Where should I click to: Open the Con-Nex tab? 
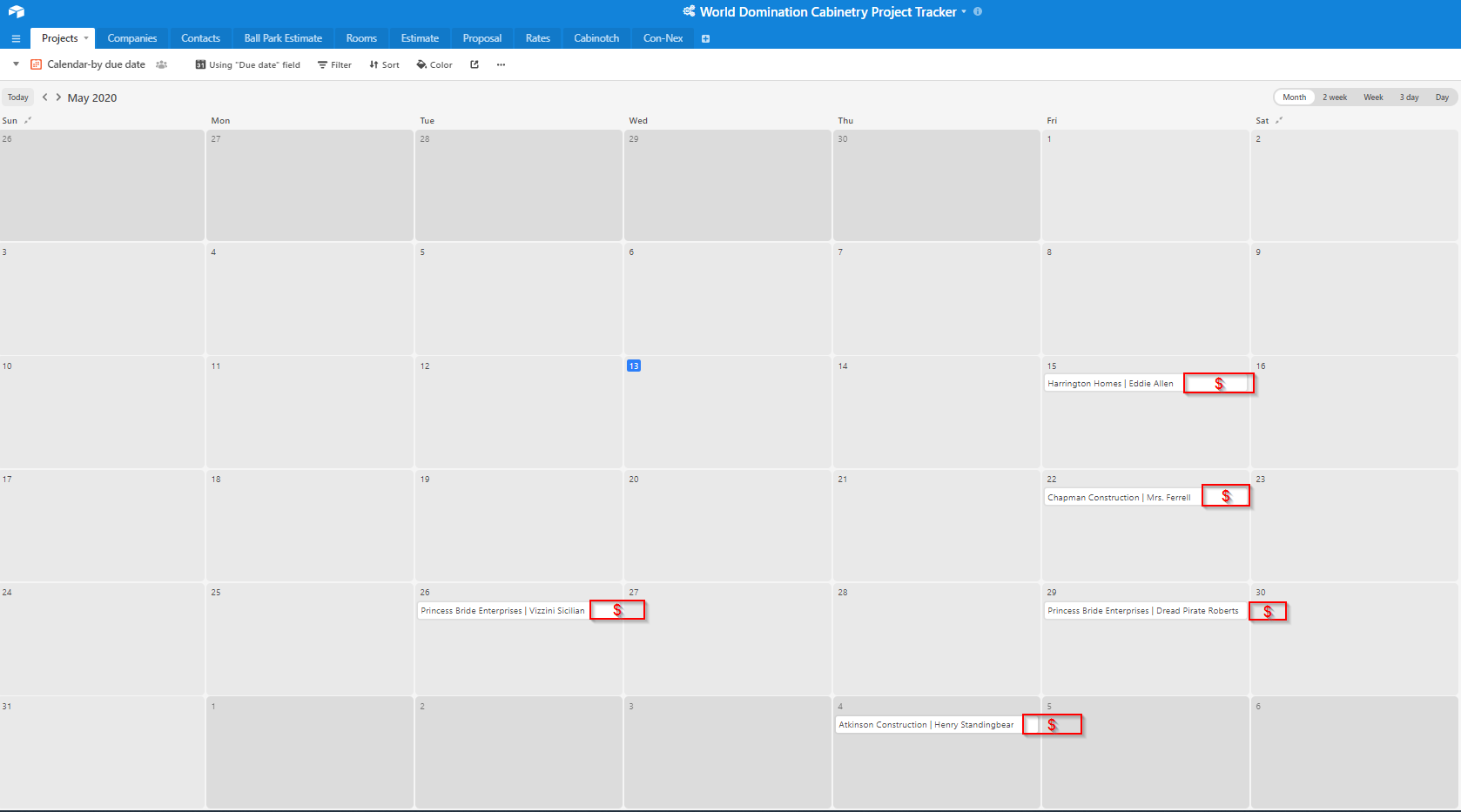point(663,38)
